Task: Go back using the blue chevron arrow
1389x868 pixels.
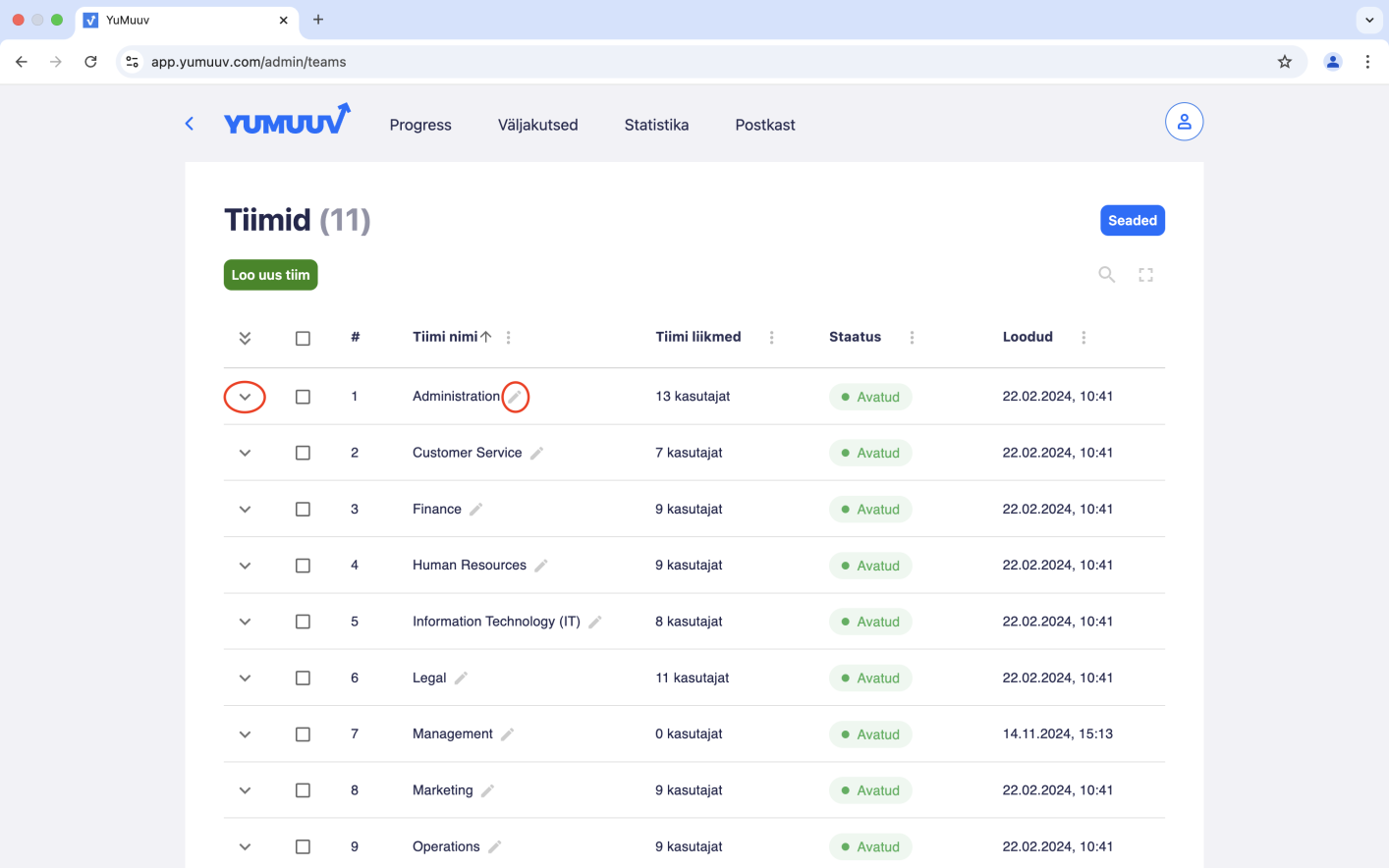Action: (190, 124)
